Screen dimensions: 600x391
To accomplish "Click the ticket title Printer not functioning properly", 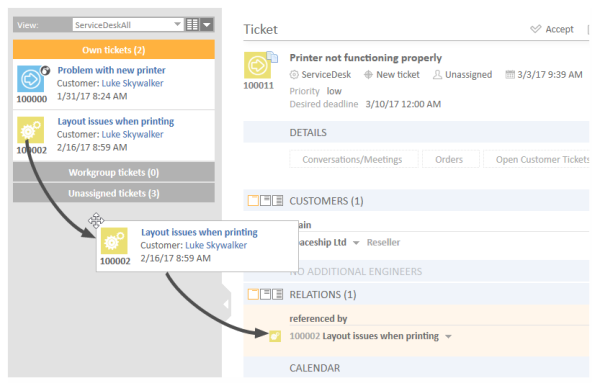I will click(365, 58).
